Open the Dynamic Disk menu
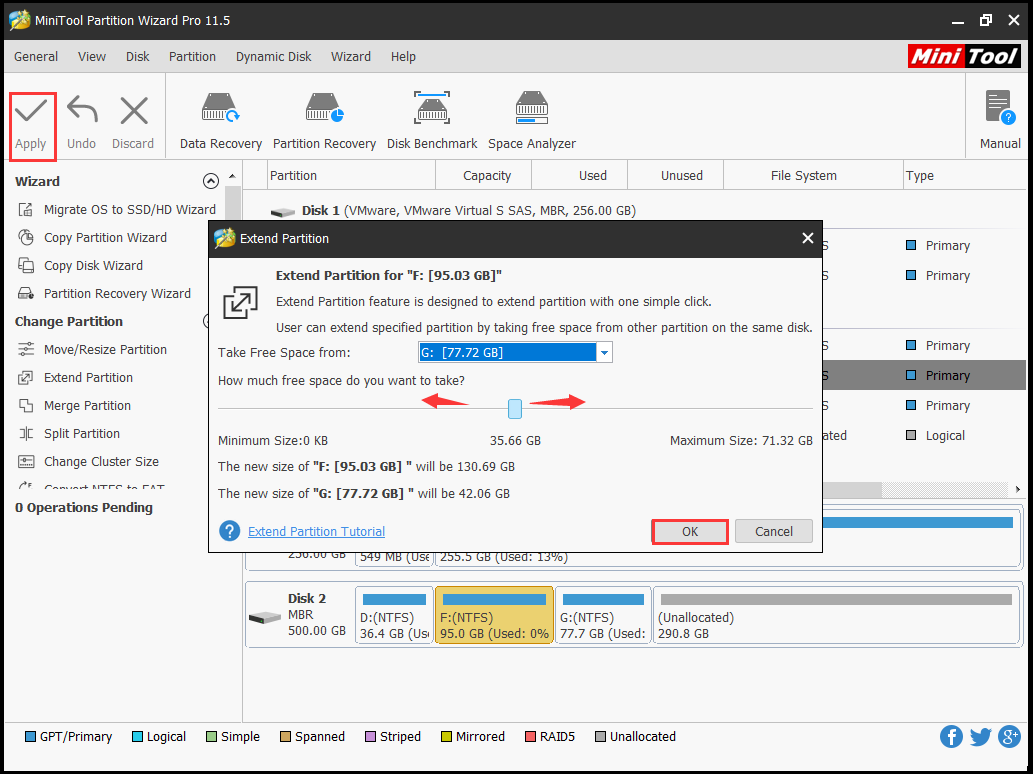 (x=273, y=57)
